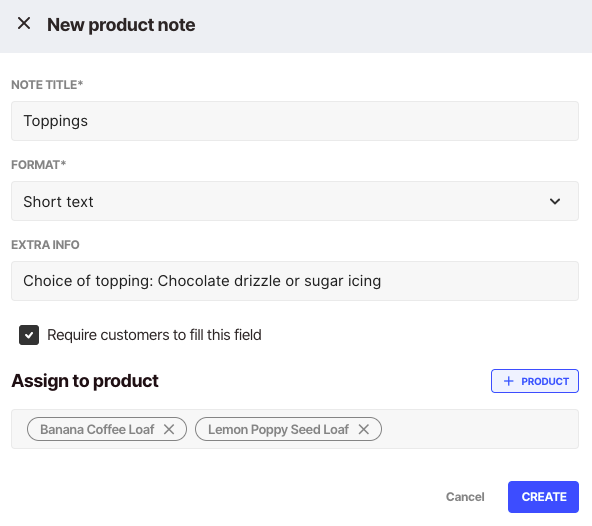
Task: Select the Lemon Poppy Seed Loaf chip label
Action: [x=278, y=429]
